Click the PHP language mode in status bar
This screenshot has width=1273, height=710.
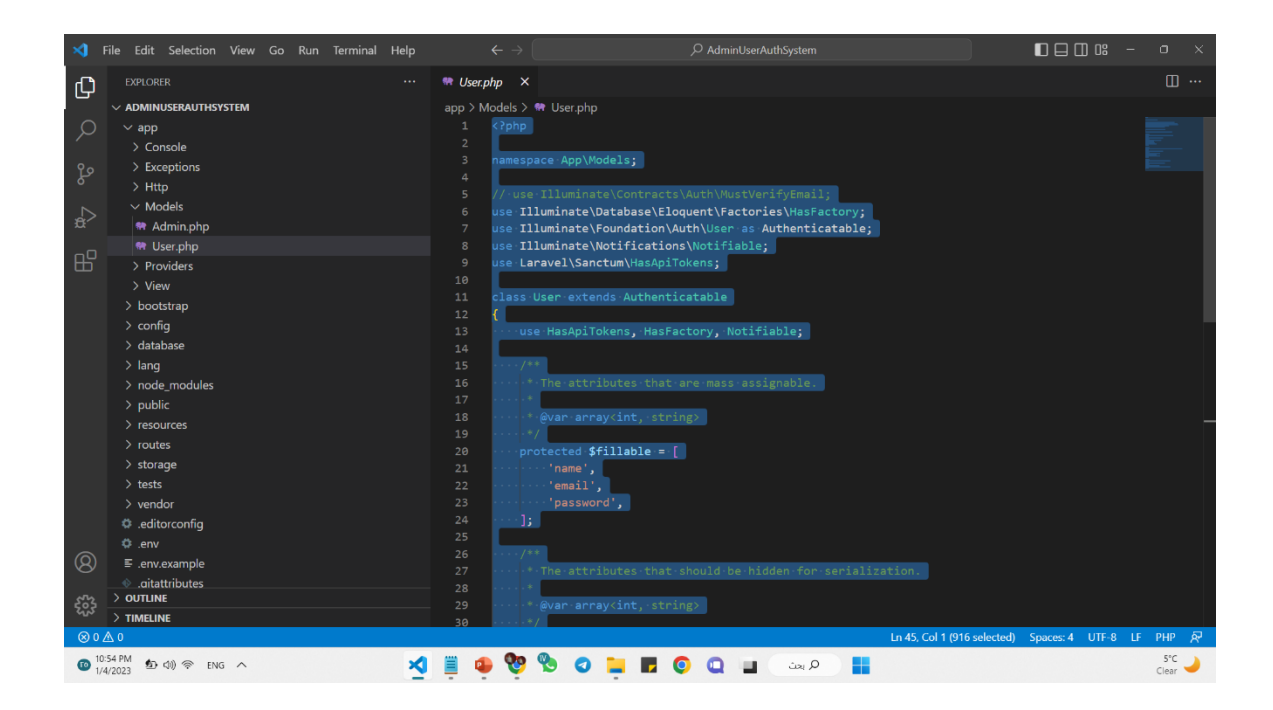pos(1165,637)
